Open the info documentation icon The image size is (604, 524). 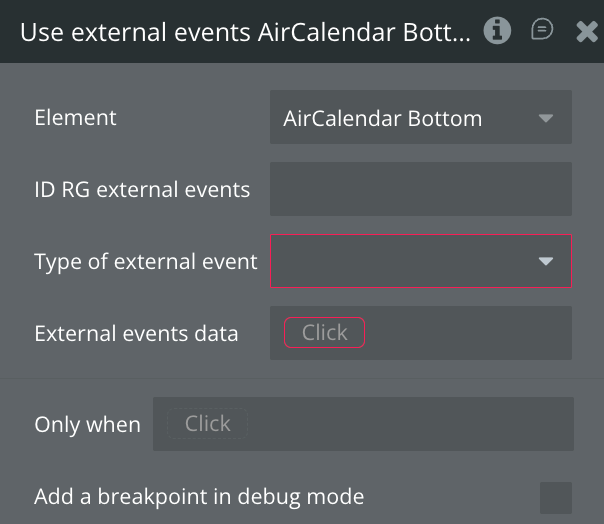497,31
